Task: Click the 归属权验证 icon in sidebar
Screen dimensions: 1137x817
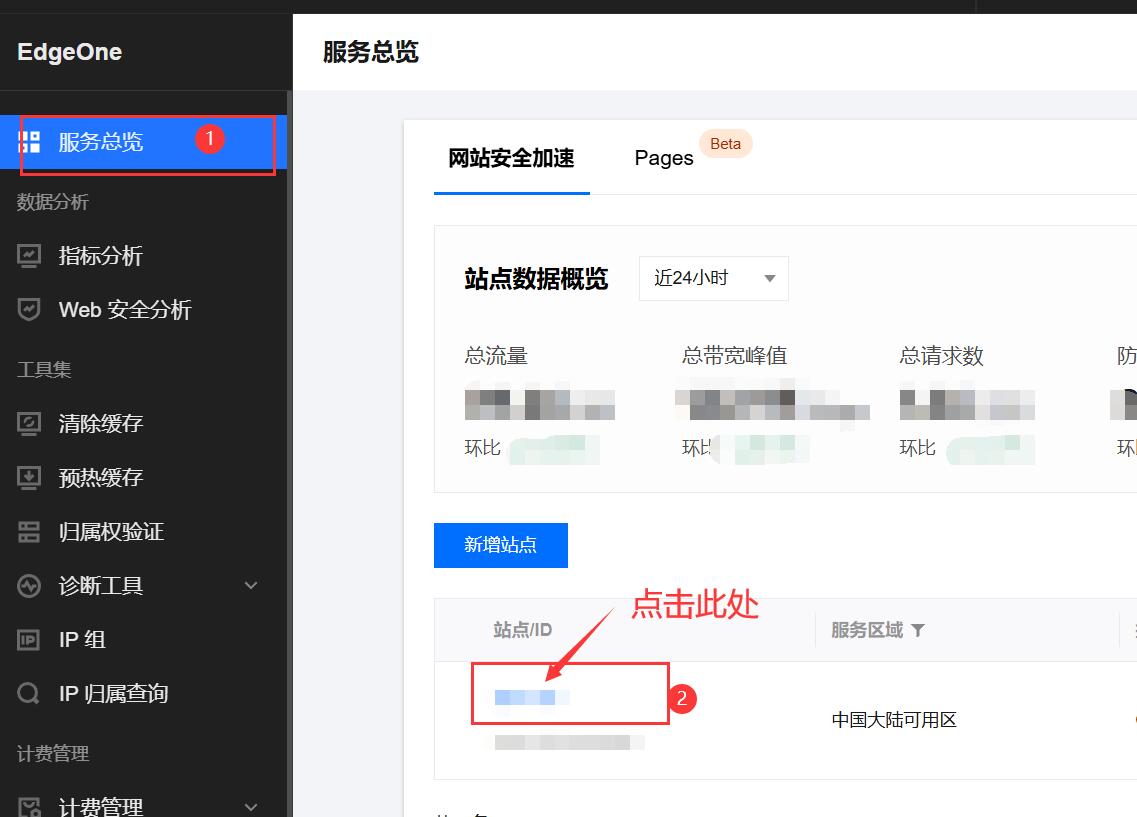Action: (x=29, y=532)
